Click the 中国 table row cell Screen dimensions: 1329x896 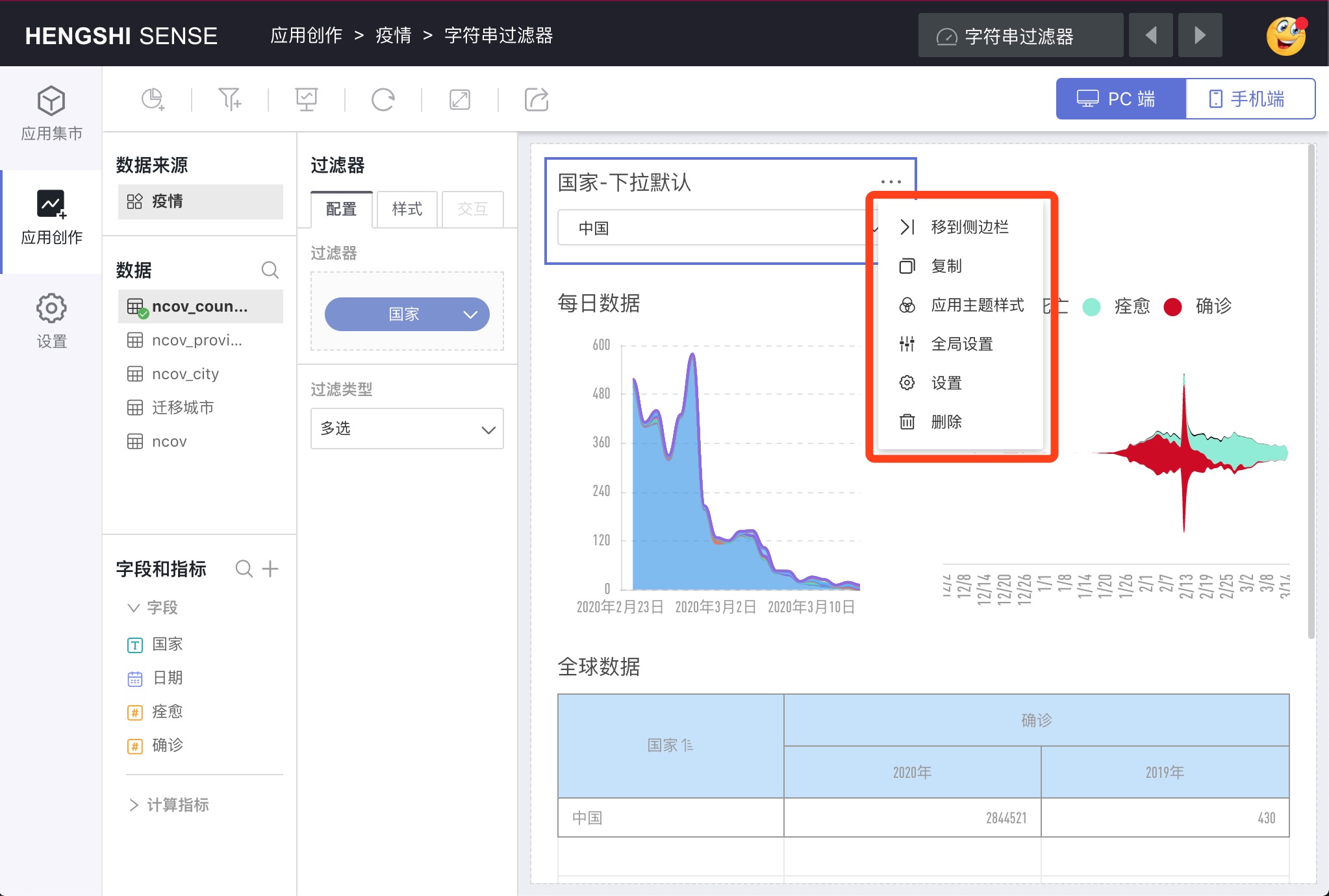click(x=670, y=817)
